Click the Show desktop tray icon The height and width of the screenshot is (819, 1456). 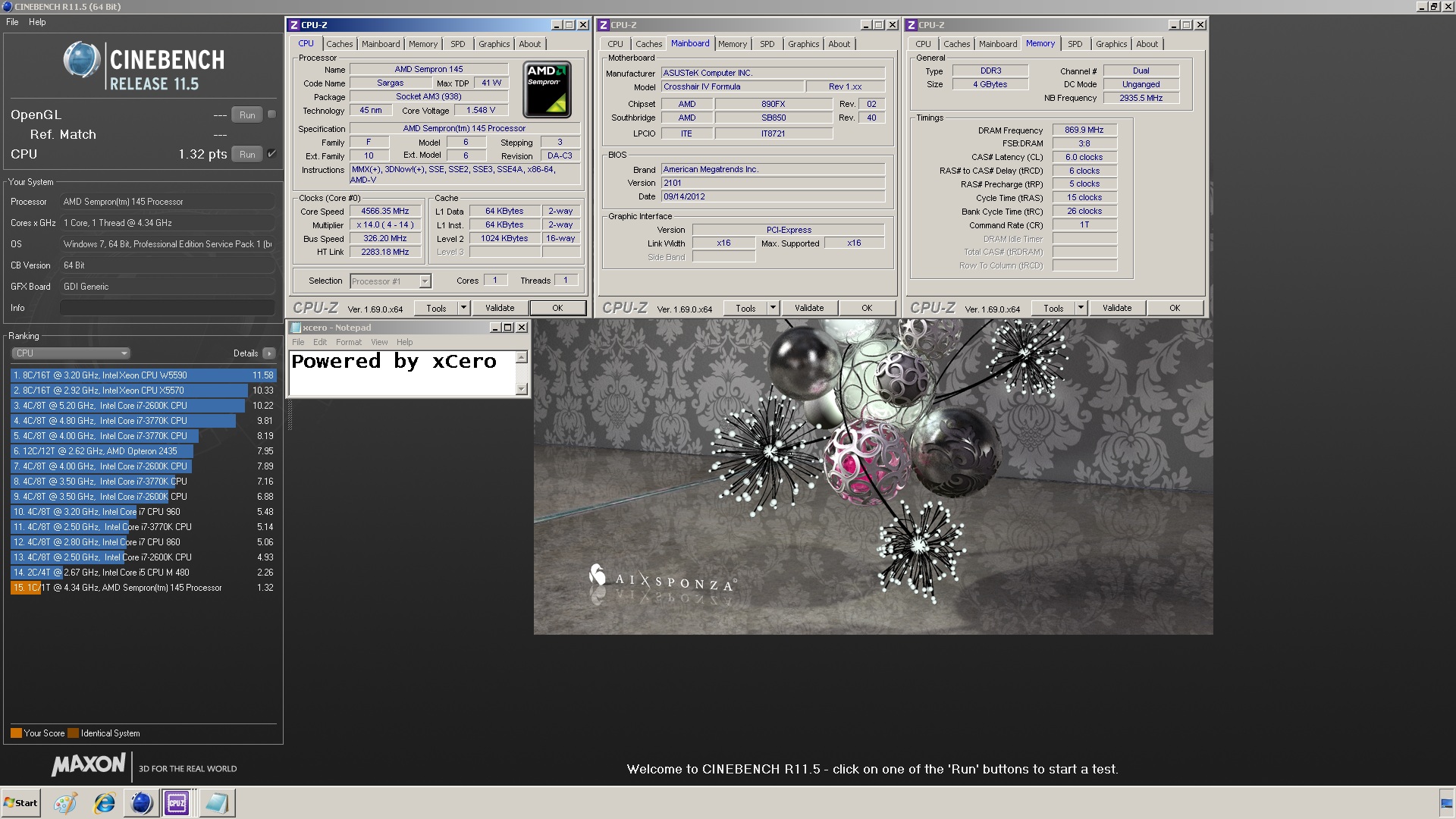[x=1447, y=803]
